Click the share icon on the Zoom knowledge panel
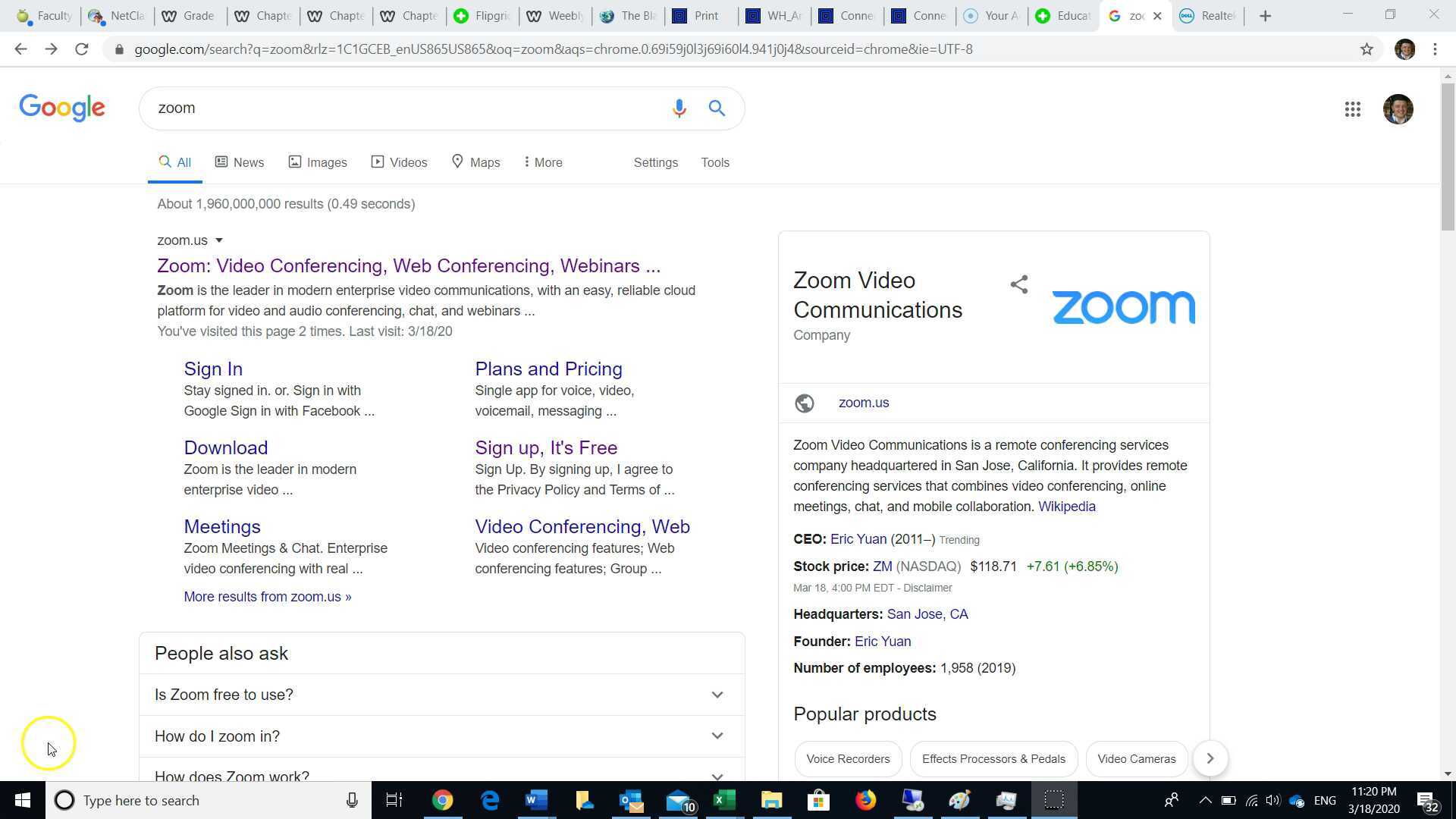The height and width of the screenshot is (819, 1456). click(1018, 284)
